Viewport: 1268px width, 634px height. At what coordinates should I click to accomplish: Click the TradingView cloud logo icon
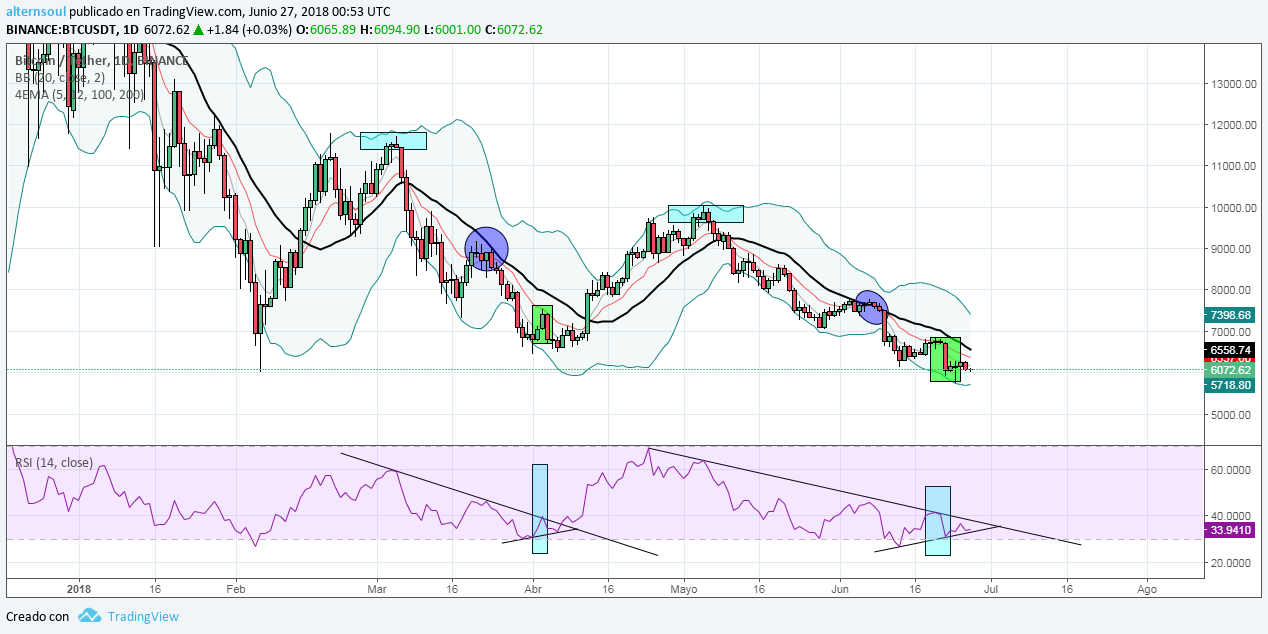tap(90, 616)
